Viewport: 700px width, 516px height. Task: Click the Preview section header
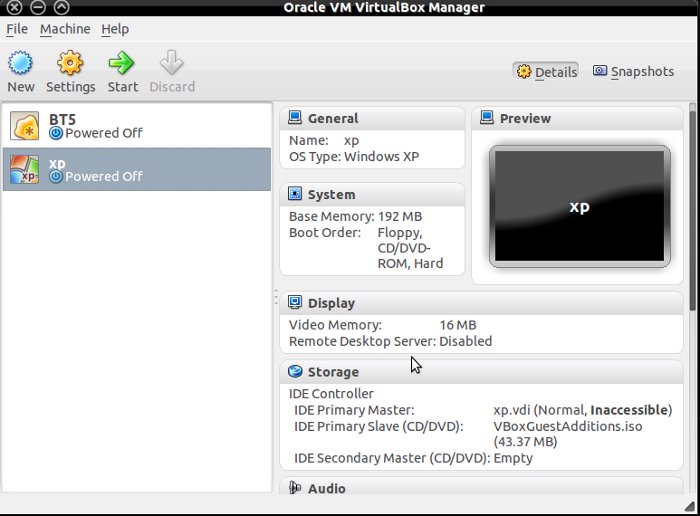[x=577, y=118]
